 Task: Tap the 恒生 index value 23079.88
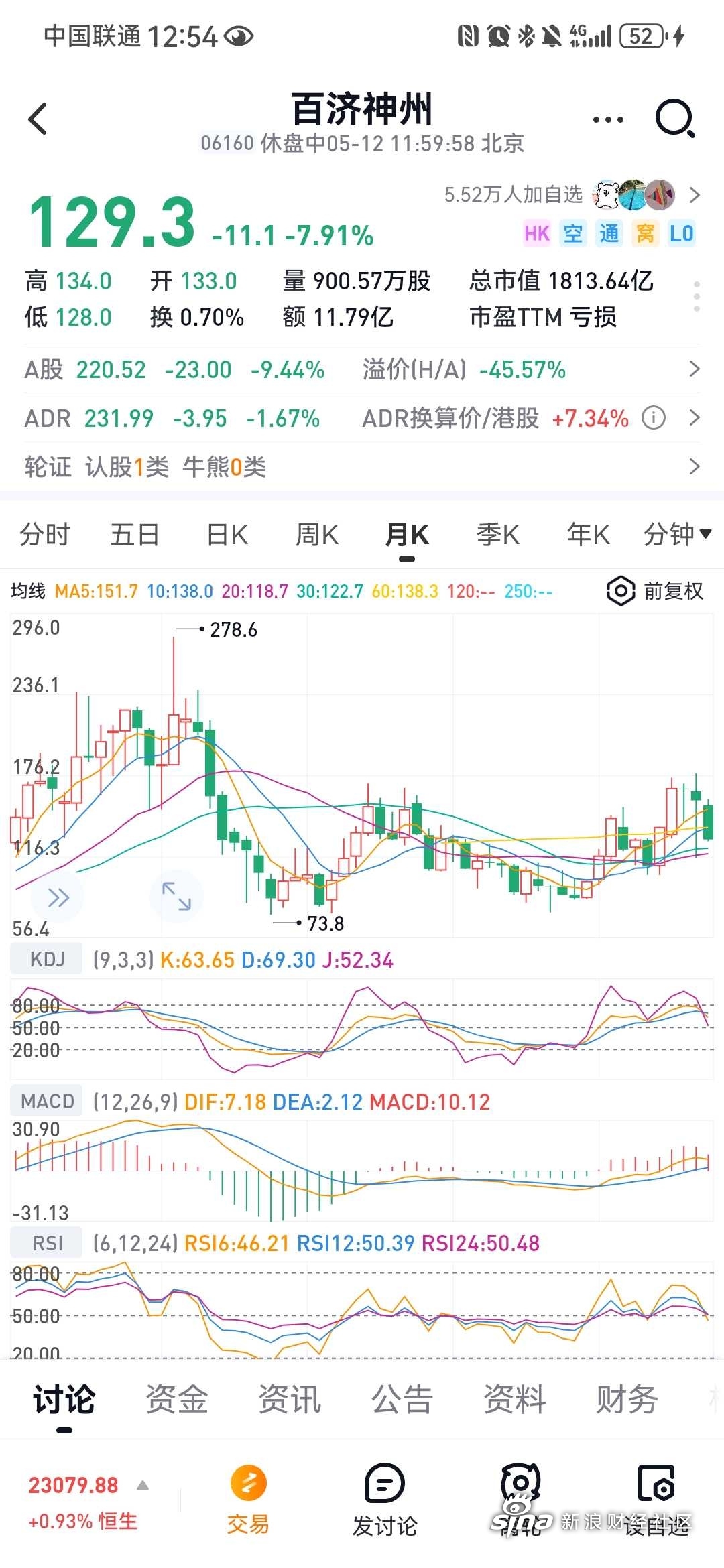[73, 1485]
